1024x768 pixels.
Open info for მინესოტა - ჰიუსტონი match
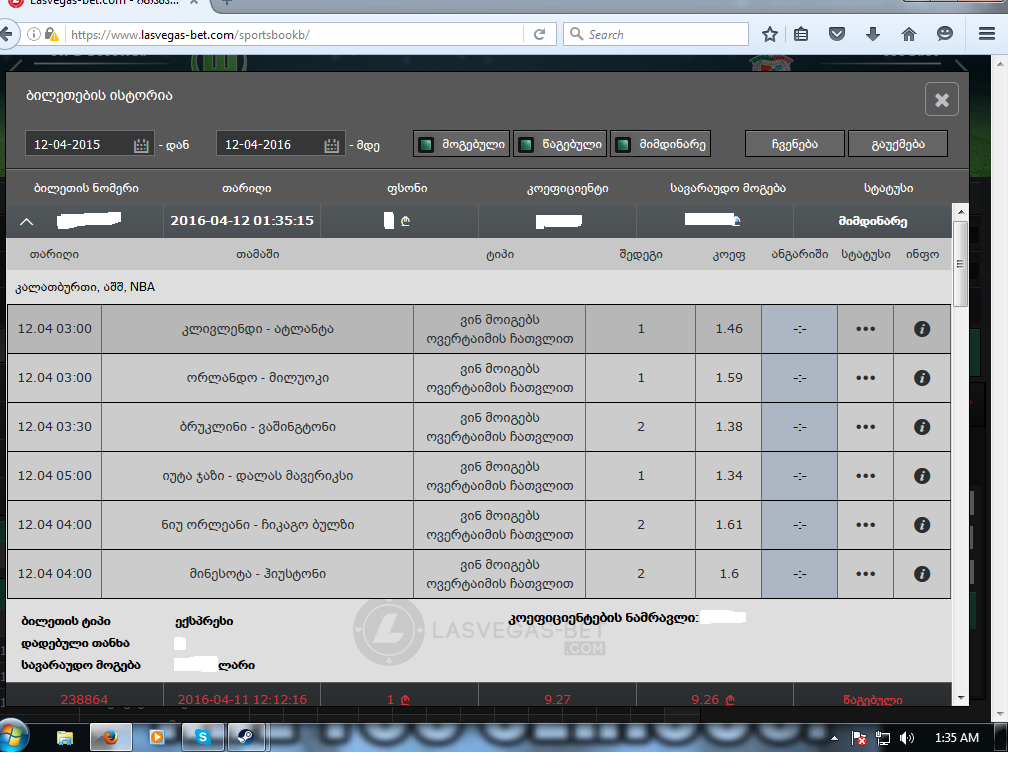pyautogui.click(x=921, y=574)
